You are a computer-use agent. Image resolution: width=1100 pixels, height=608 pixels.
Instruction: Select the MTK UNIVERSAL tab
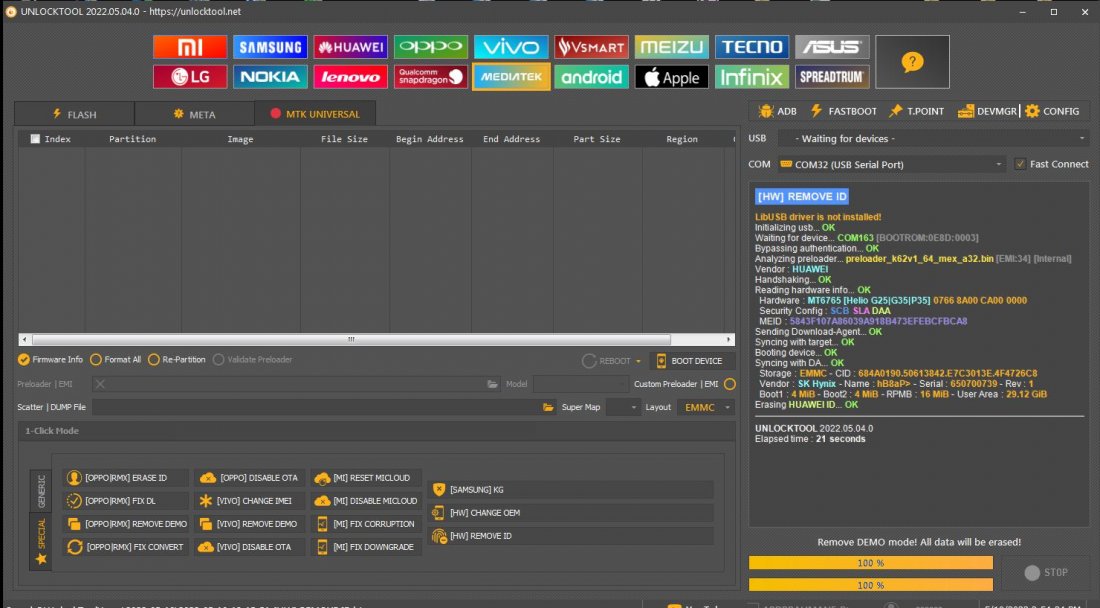coord(315,114)
